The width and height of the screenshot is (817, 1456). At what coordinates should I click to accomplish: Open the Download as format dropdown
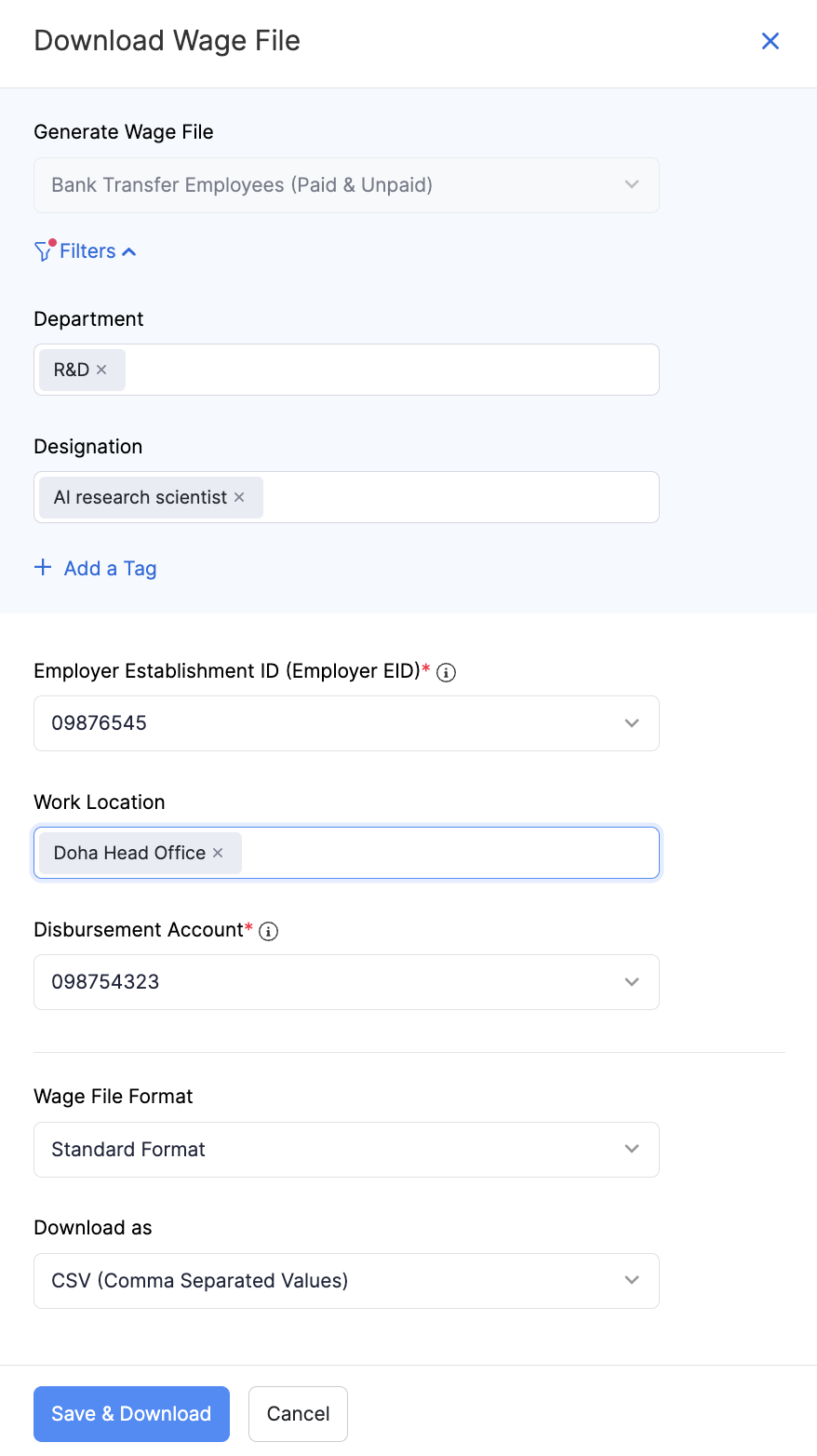[632, 1280]
